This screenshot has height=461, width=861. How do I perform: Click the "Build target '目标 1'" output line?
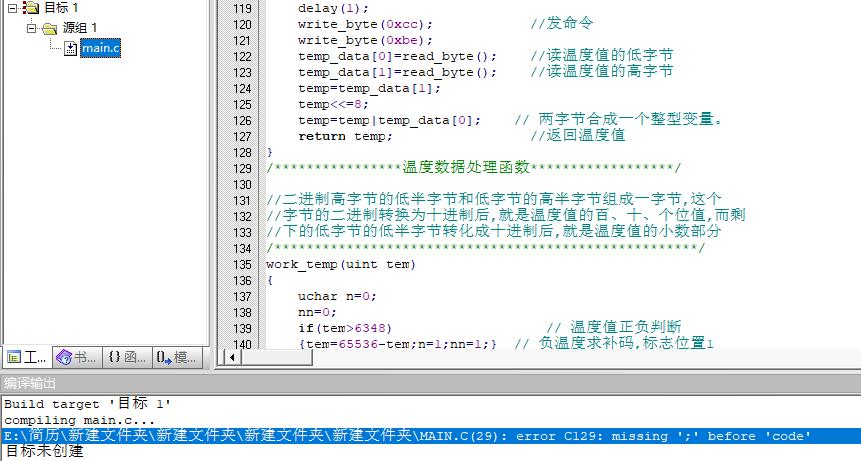coord(88,404)
